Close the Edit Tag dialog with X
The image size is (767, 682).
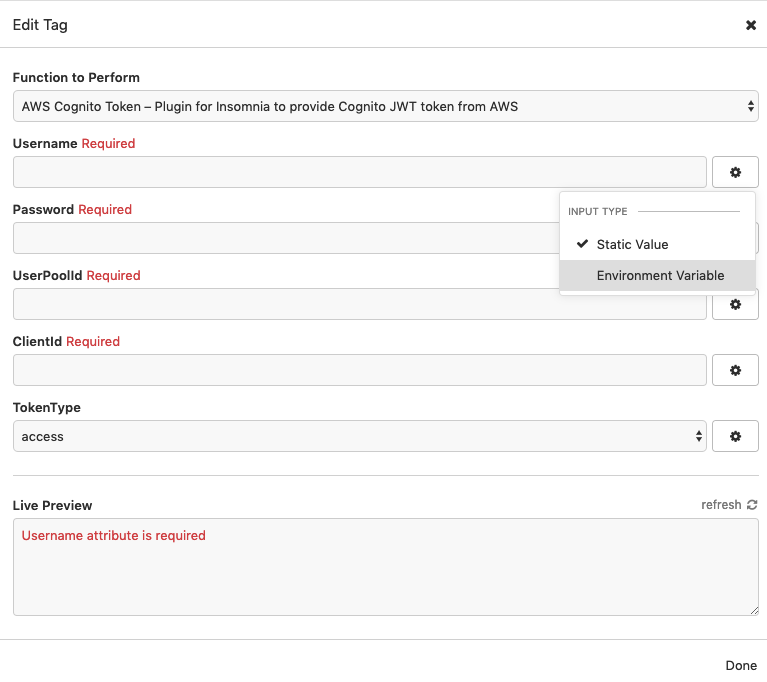click(x=751, y=25)
